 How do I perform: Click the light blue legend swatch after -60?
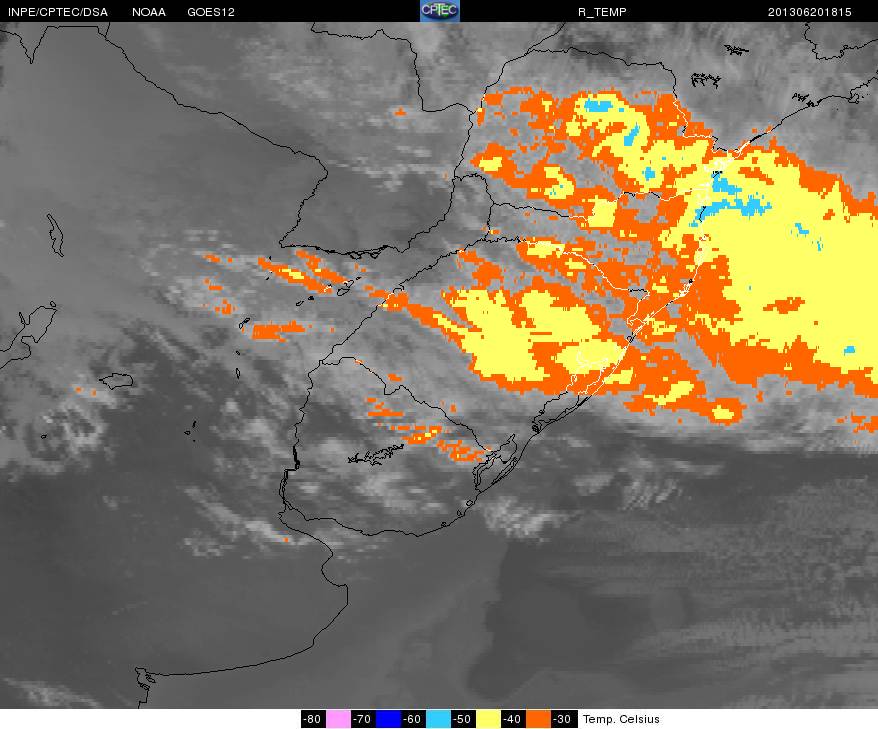[438, 719]
